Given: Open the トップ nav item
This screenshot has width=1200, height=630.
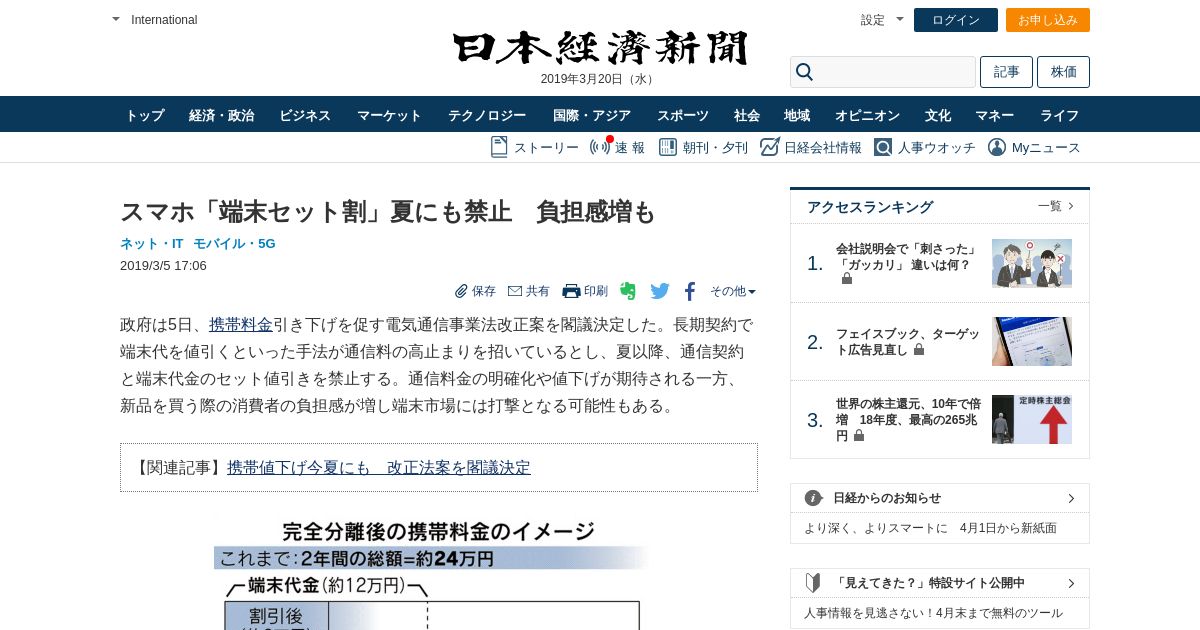Looking at the screenshot, I should pyautogui.click(x=145, y=115).
